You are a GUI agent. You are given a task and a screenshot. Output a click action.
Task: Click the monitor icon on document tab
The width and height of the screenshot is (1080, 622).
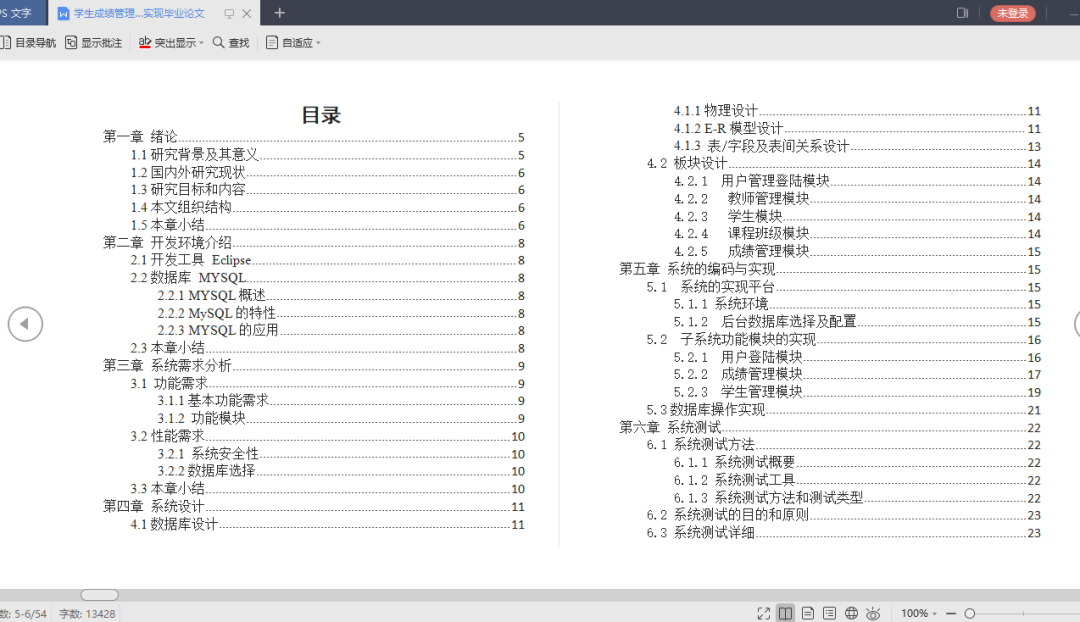[229, 13]
